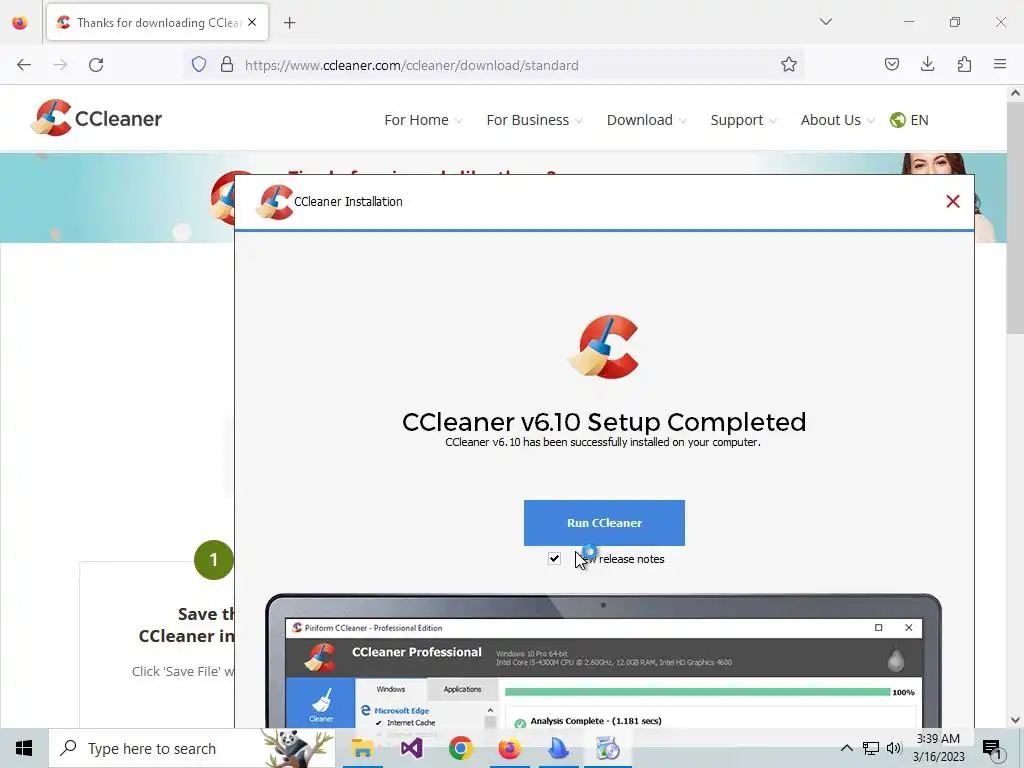Open a new Firefox tab

click(x=289, y=23)
